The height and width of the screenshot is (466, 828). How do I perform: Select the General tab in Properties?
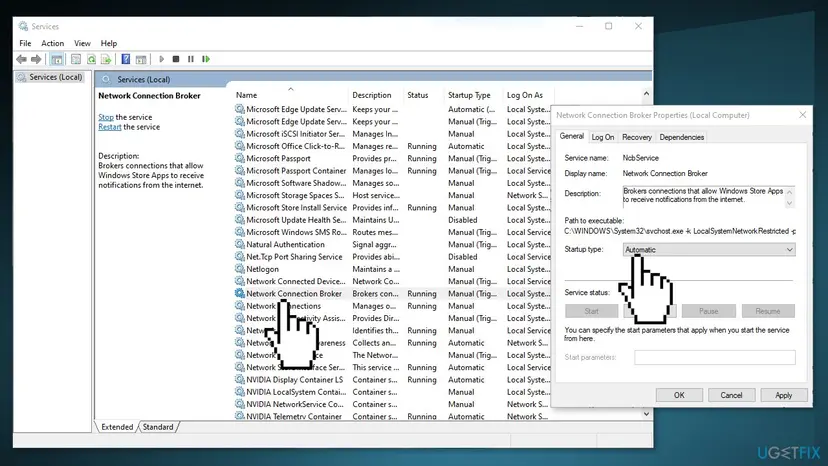tap(571, 136)
